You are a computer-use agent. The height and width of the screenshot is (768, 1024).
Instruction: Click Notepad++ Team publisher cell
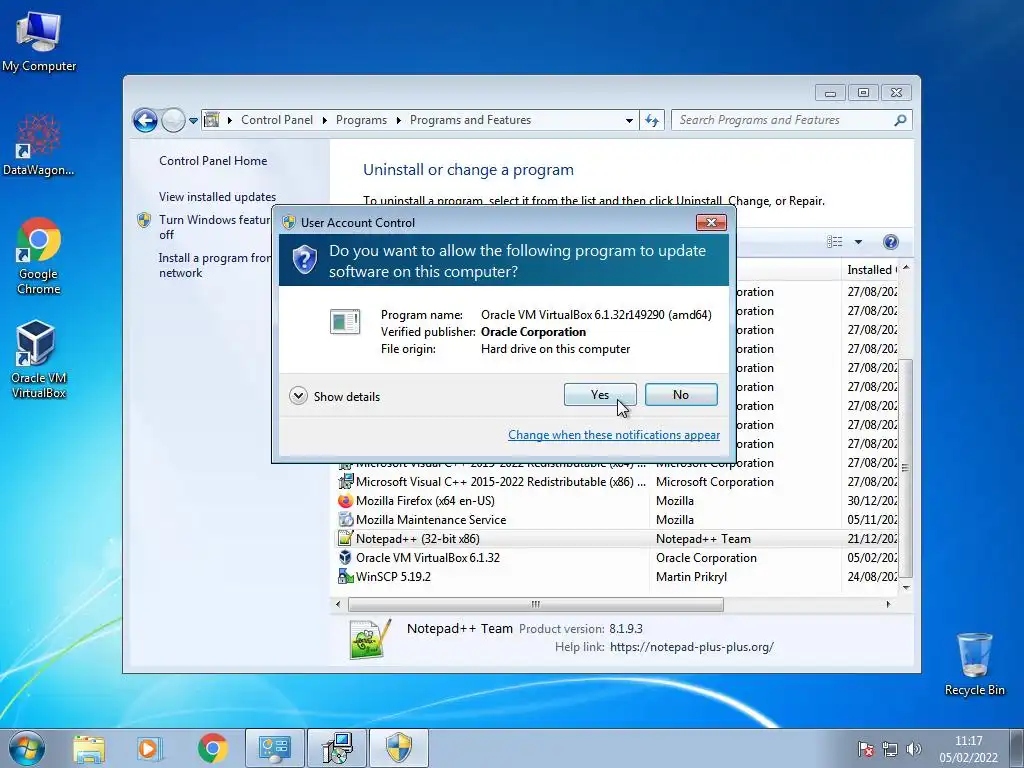(x=703, y=539)
